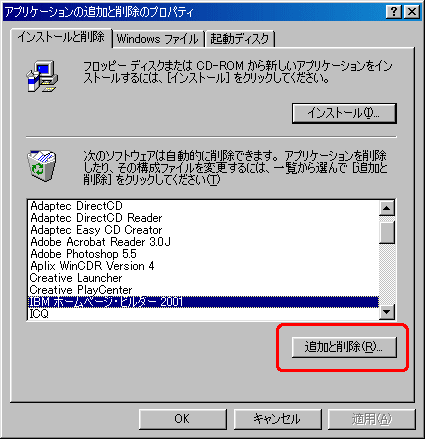Click the list scrollbar thumb
The image size is (425, 439).
click(387, 232)
